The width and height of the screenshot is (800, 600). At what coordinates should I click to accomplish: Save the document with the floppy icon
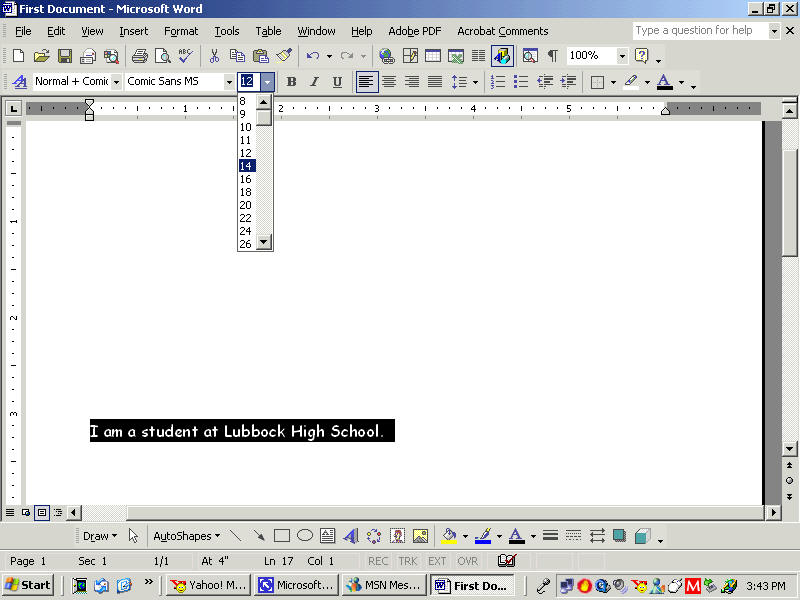65,56
